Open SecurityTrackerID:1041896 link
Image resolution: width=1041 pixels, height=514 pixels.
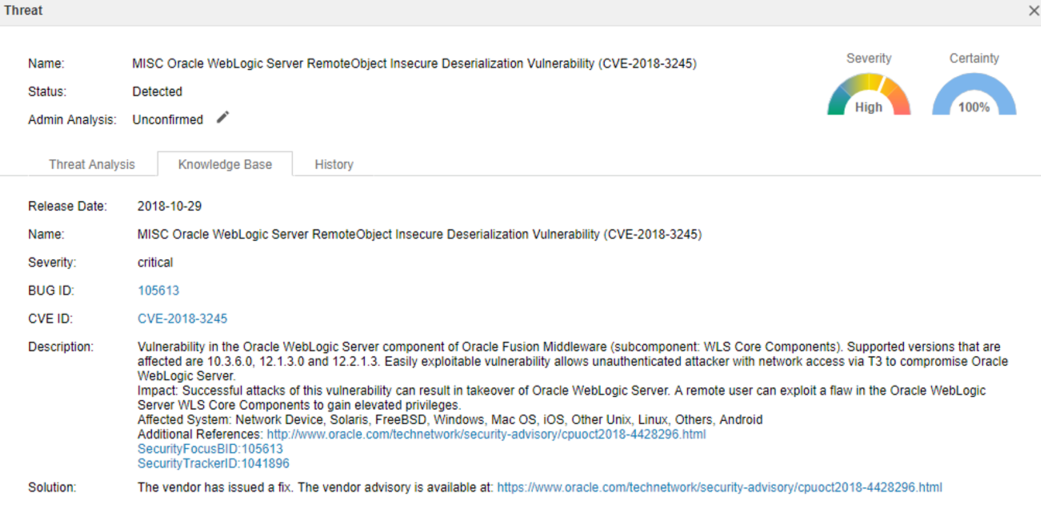click(213, 463)
